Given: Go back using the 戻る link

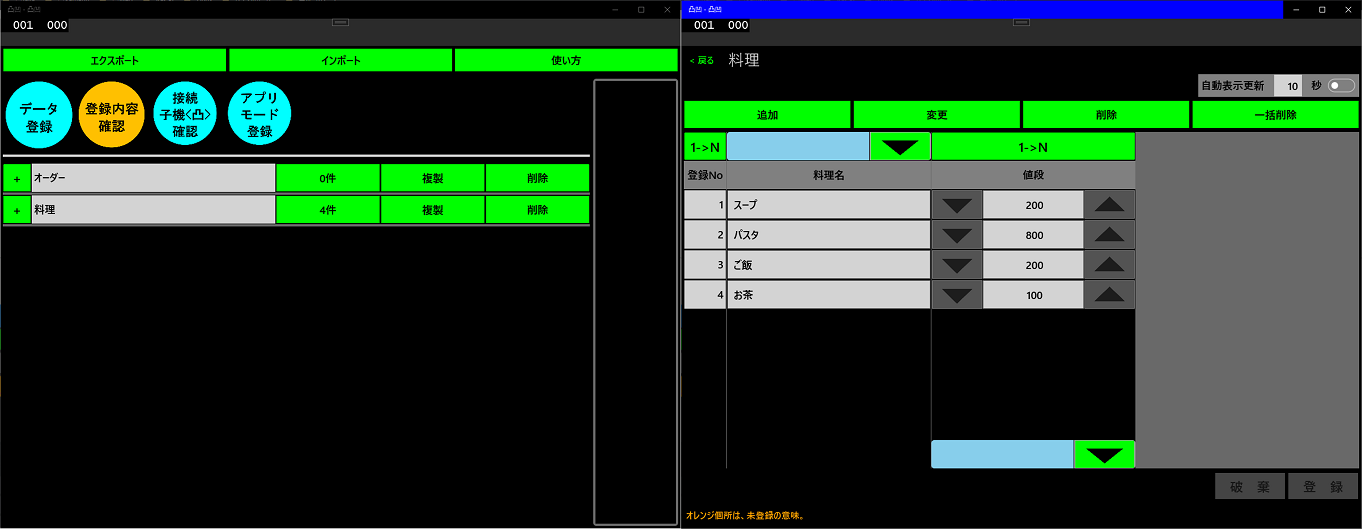Looking at the screenshot, I should tap(702, 61).
